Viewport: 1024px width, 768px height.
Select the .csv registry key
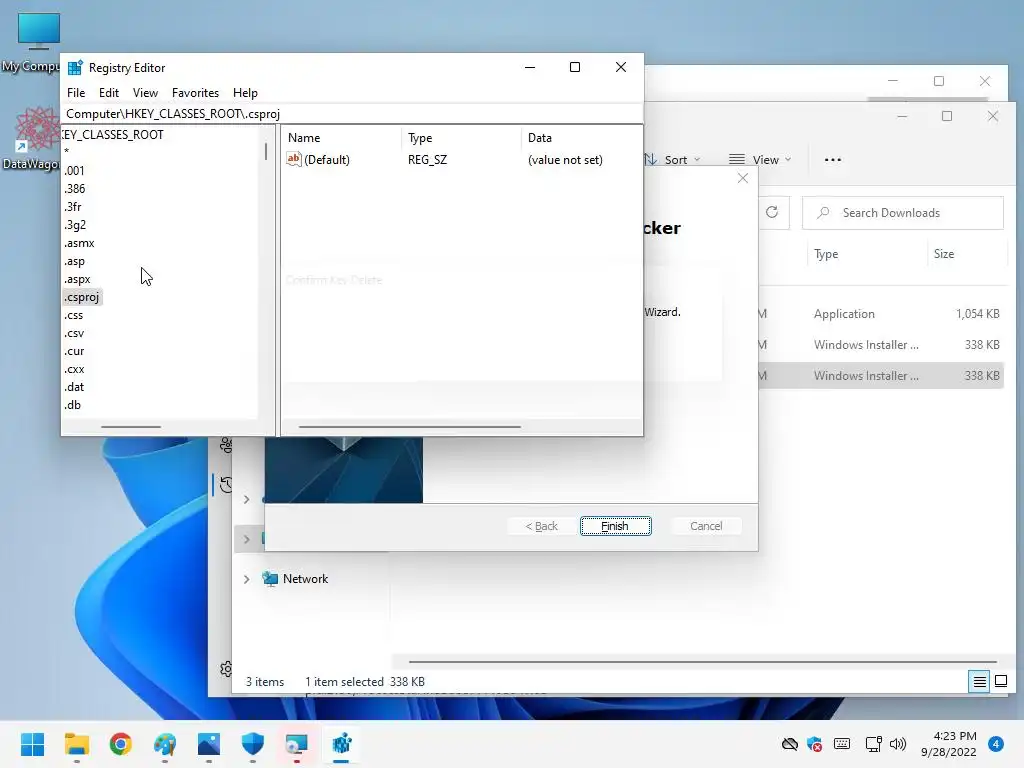click(x=74, y=333)
